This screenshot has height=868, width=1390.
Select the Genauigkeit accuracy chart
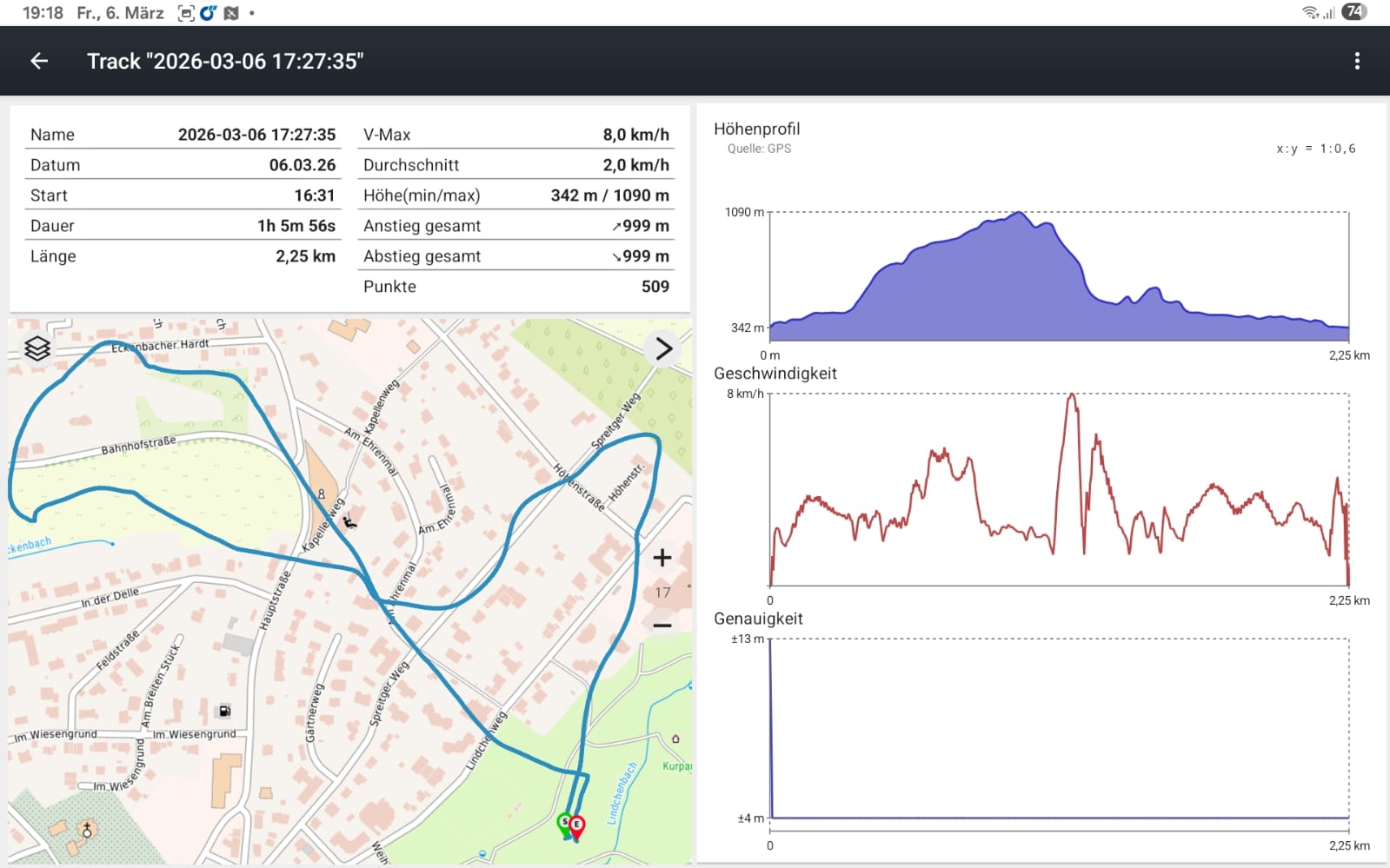coord(1058,728)
